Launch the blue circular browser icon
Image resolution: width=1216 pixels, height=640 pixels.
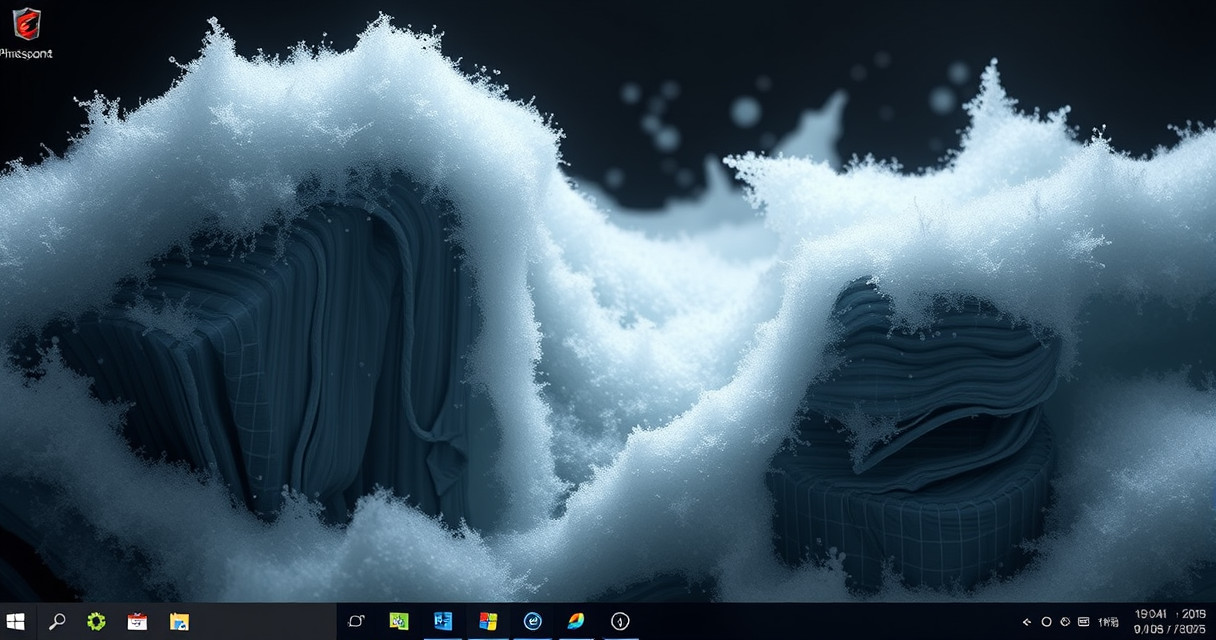coord(532,621)
